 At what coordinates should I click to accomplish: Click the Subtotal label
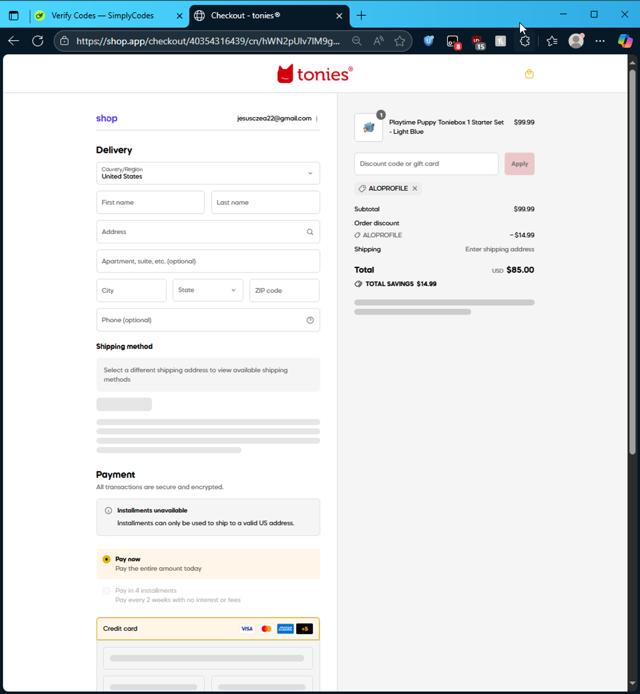(367, 209)
